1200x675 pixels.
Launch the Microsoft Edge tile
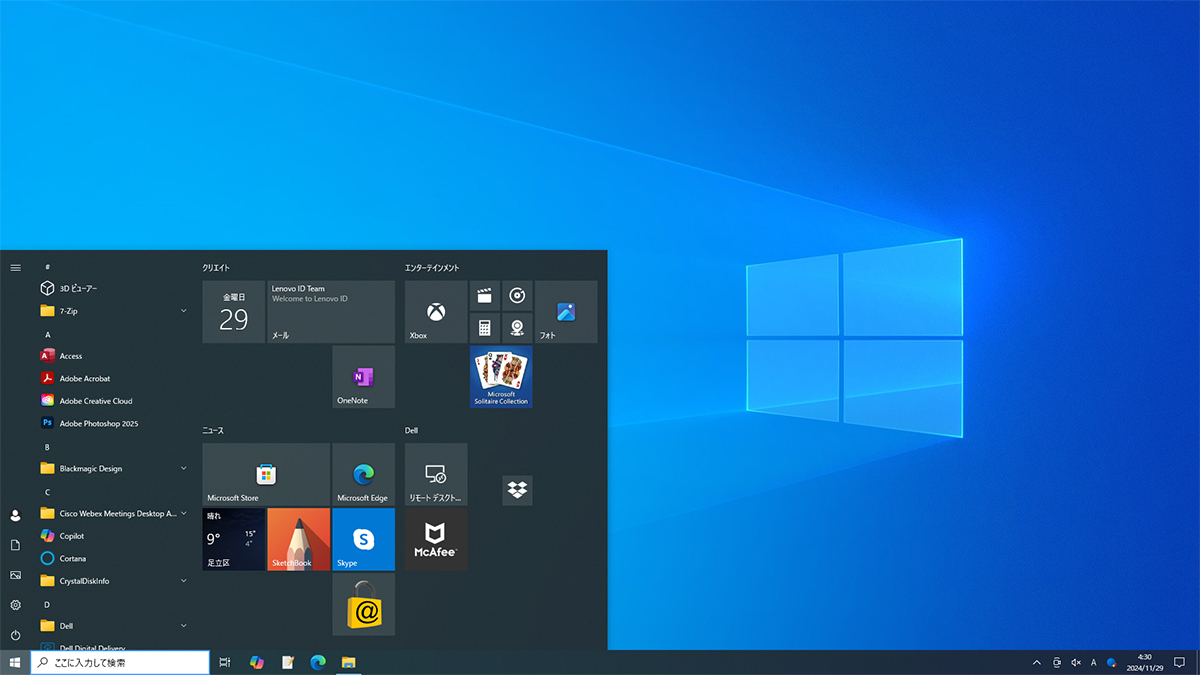363,474
